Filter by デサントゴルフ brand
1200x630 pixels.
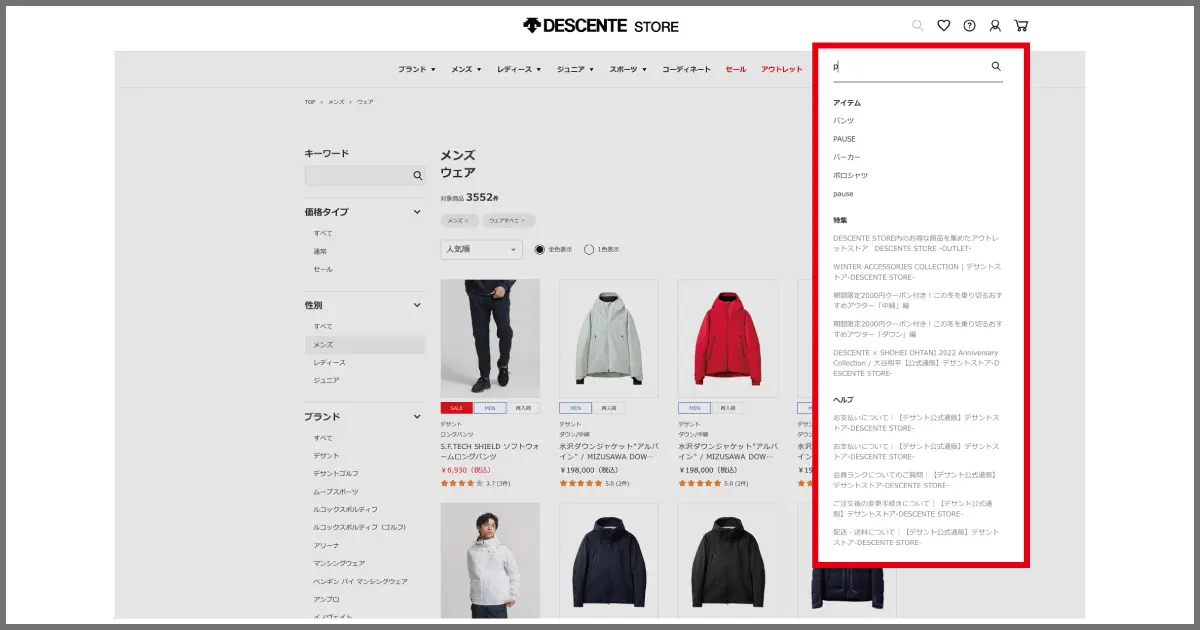[336, 473]
